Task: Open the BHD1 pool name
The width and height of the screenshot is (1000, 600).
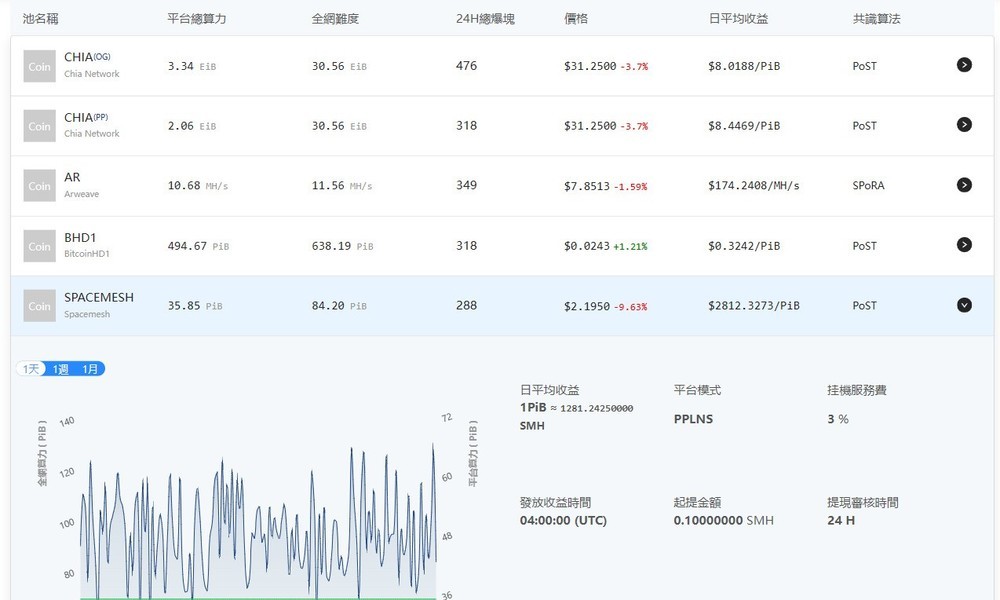Action: pos(80,238)
